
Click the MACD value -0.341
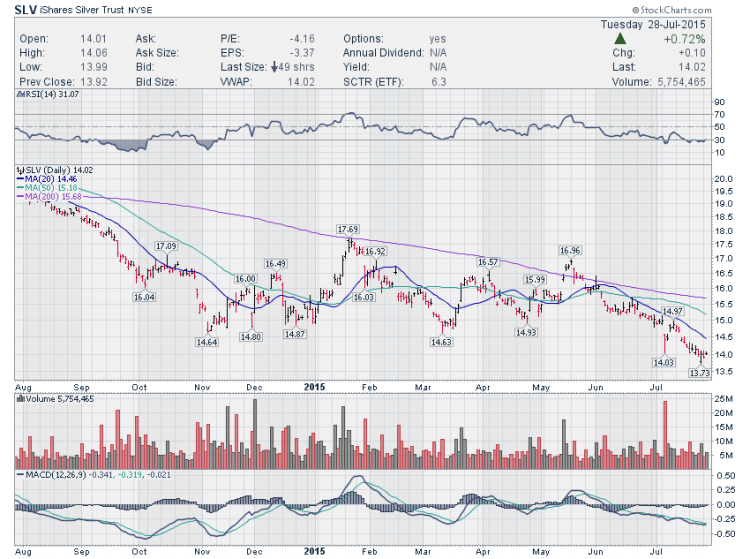(x=103, y=475)
